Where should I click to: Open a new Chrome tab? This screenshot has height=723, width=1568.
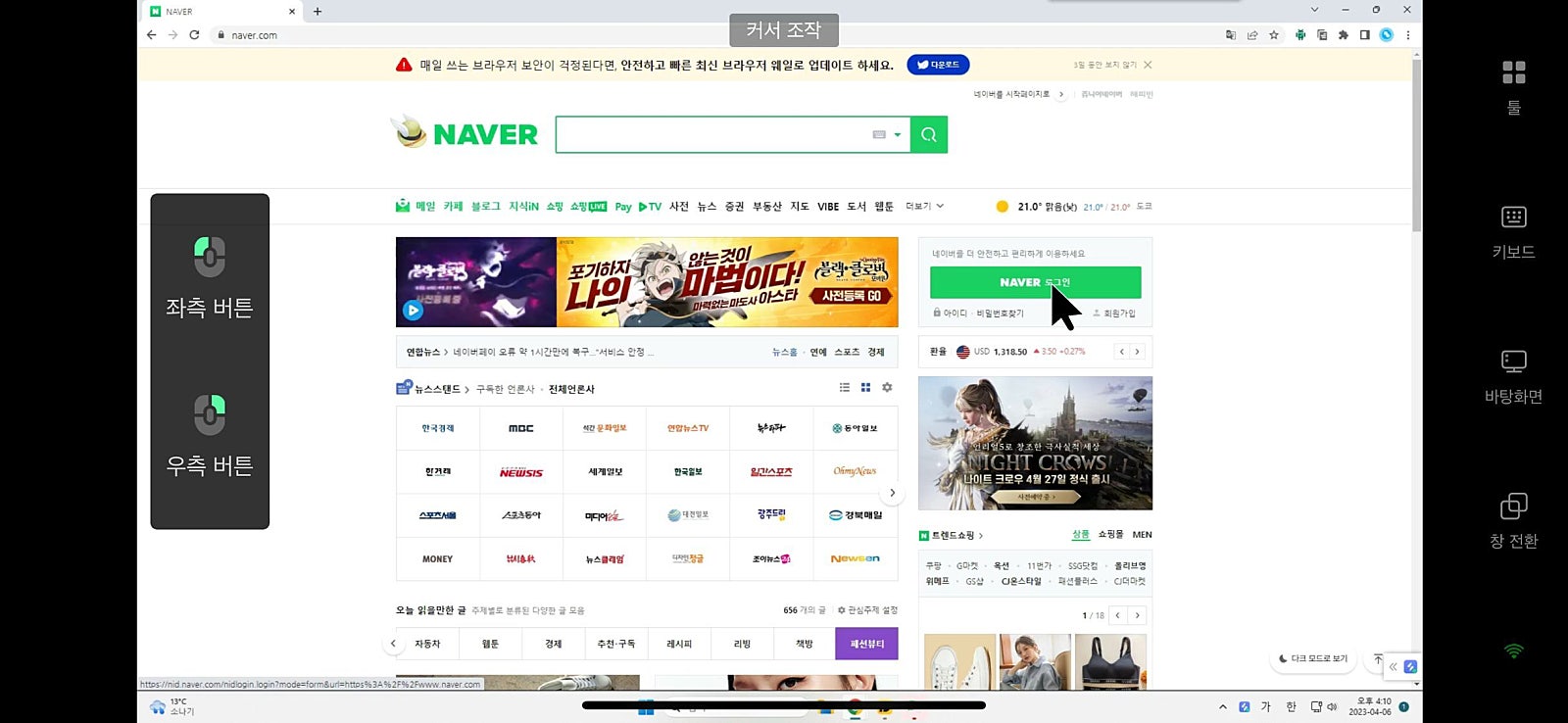318,12
